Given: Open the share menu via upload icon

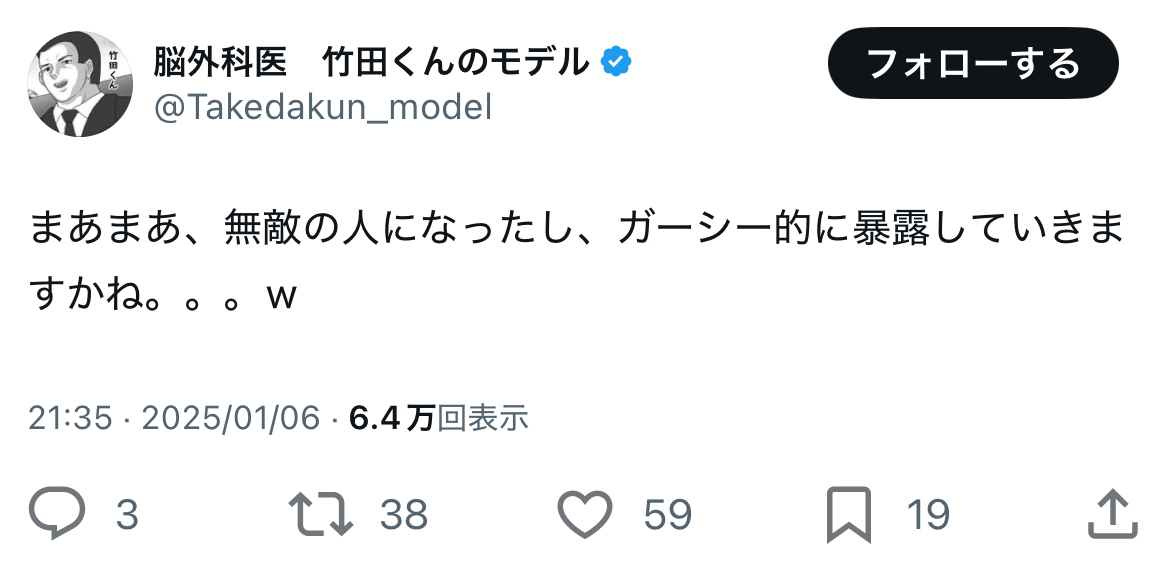Looking at the screenshot, I should (x=1112, y=515).
